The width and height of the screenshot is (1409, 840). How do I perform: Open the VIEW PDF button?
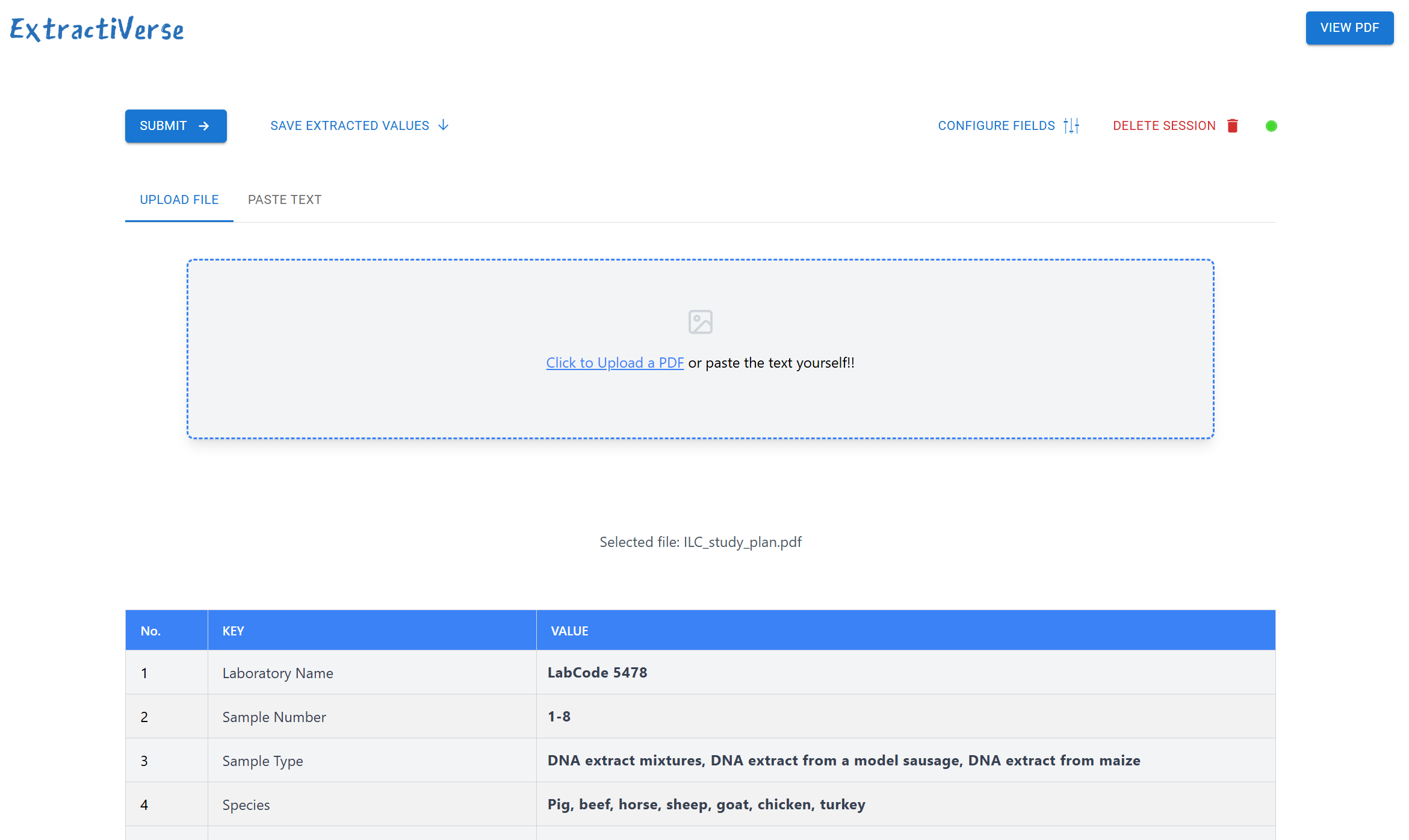(1349, 28)
